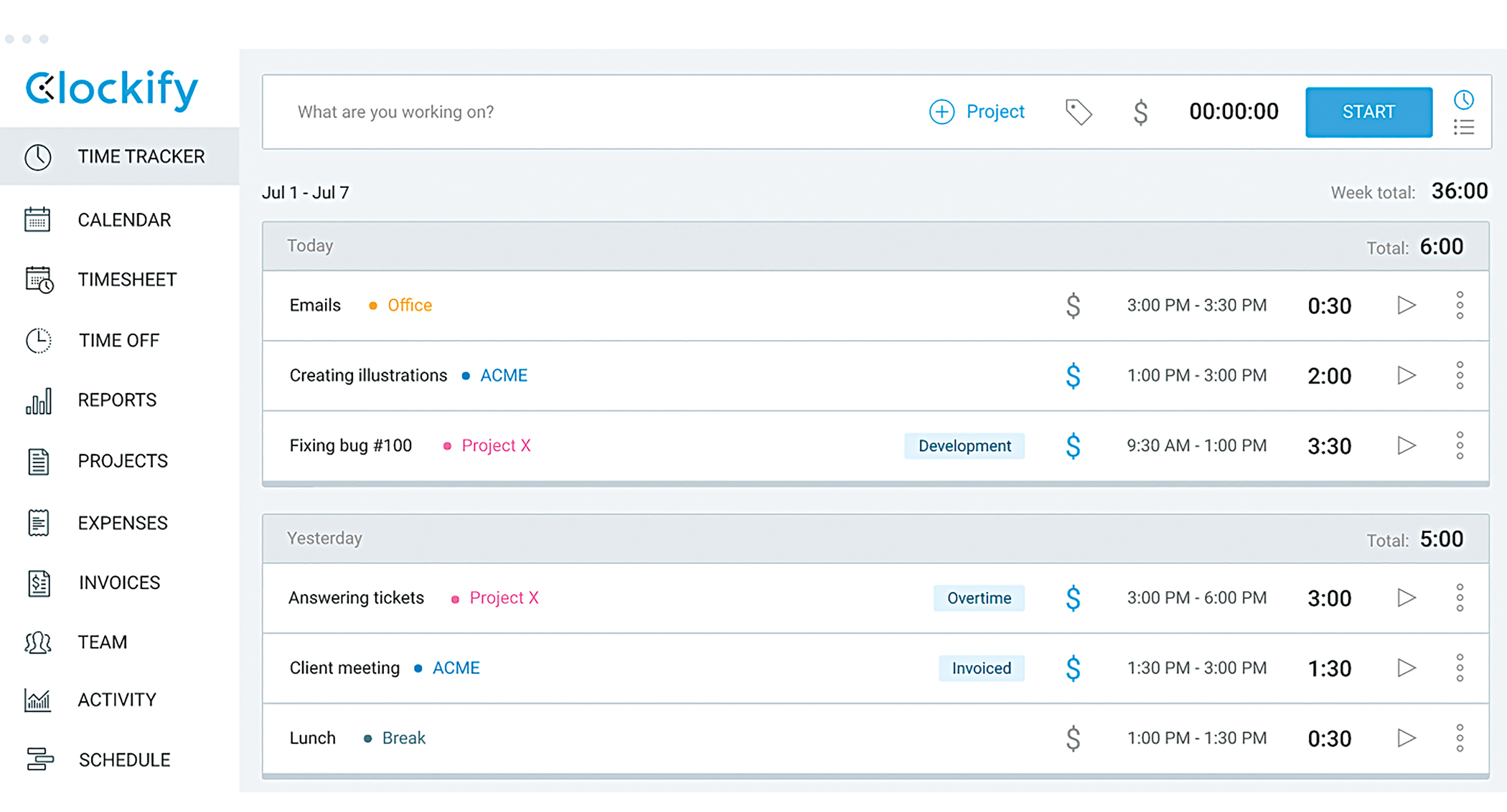
Task: Switch to manual mode list icon
Action: (x=1464, y=127)
